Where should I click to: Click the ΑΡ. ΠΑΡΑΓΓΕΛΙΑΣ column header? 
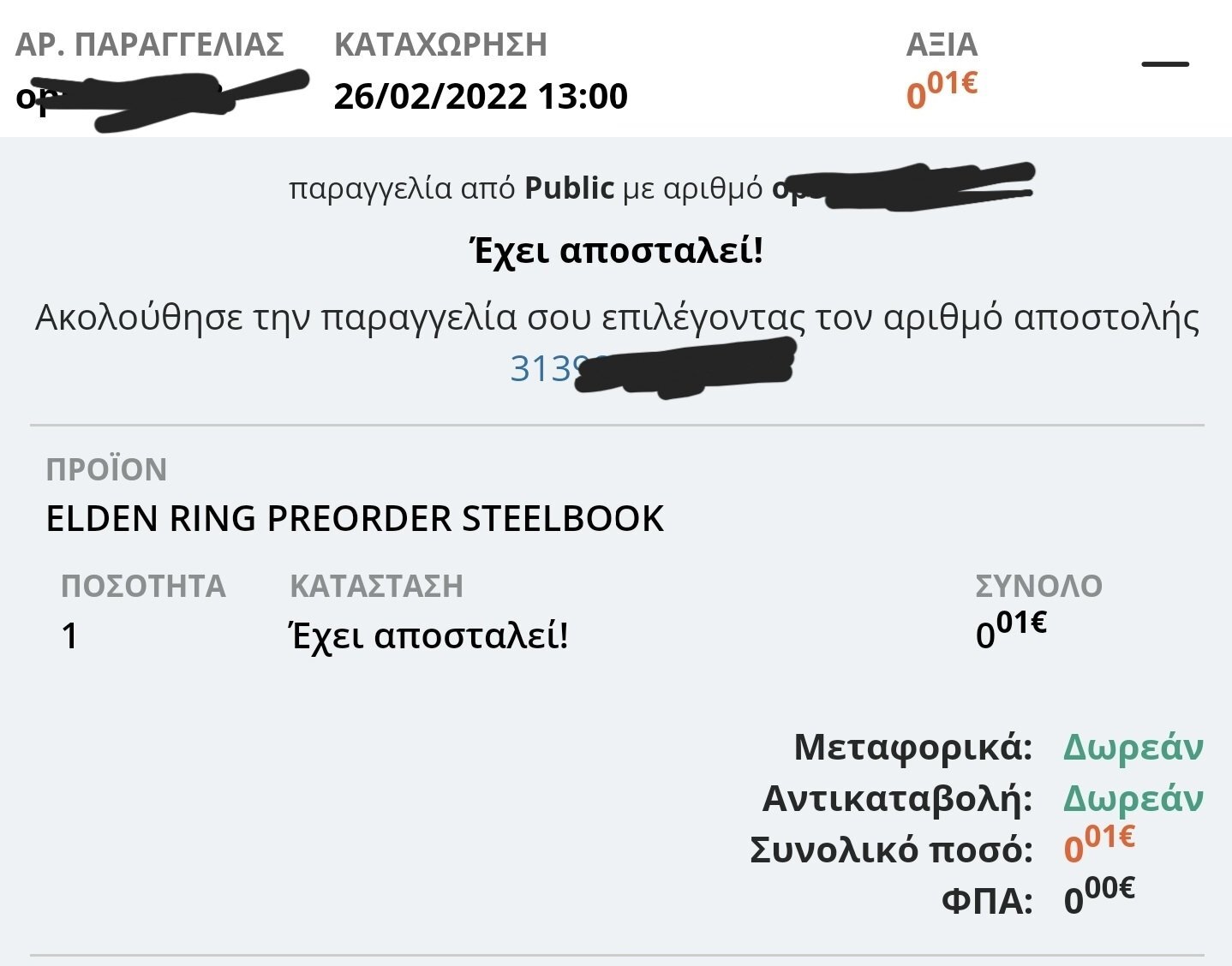pyautogui.click(x=150, y=45)
